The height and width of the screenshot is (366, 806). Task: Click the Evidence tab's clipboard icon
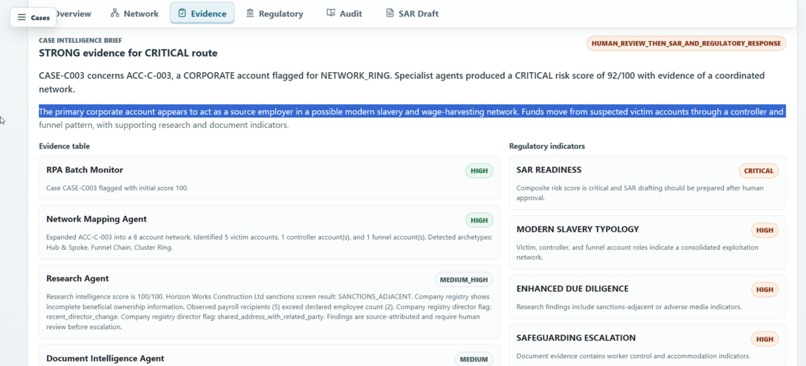tap(182, 13)
